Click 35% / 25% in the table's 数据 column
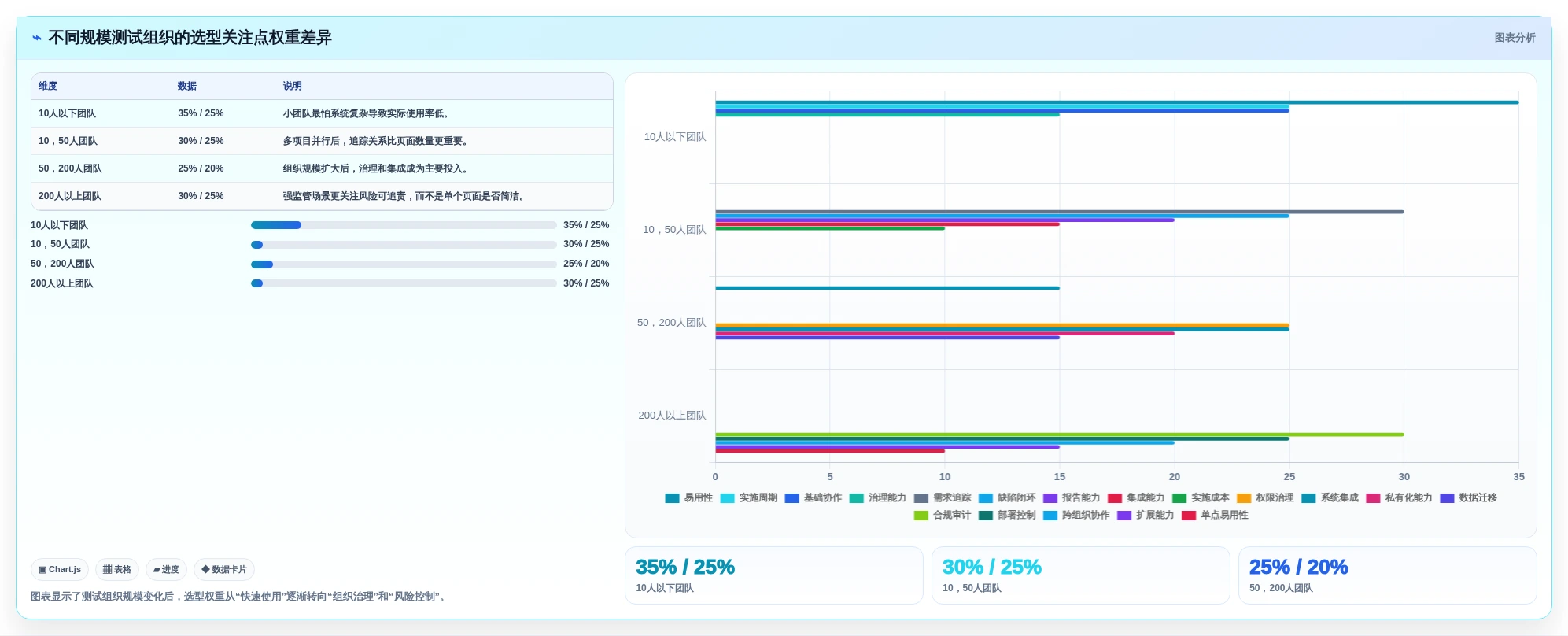 tap(201, 113)
